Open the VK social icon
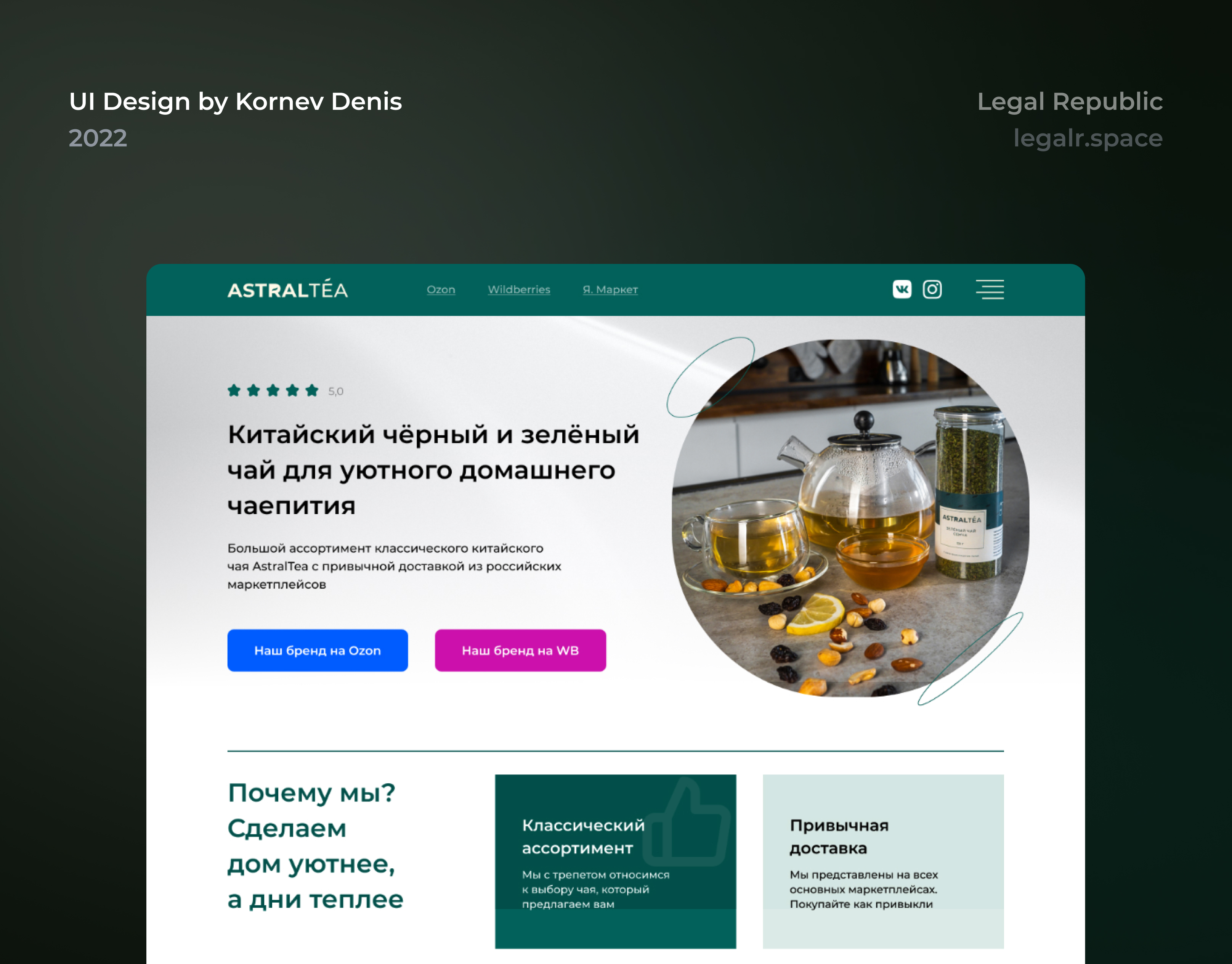 point(902,289)
